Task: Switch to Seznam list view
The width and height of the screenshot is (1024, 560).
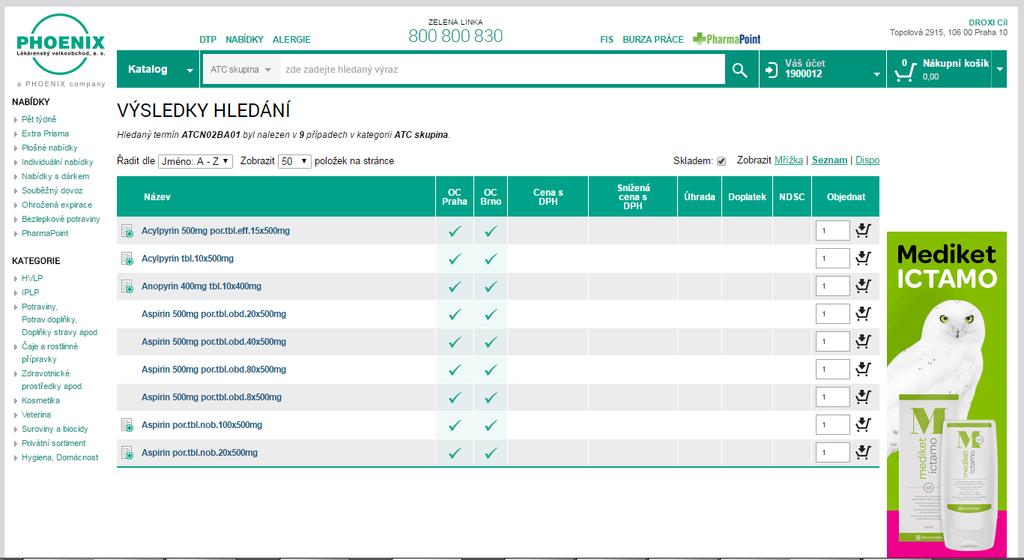Action: (829, 160)
